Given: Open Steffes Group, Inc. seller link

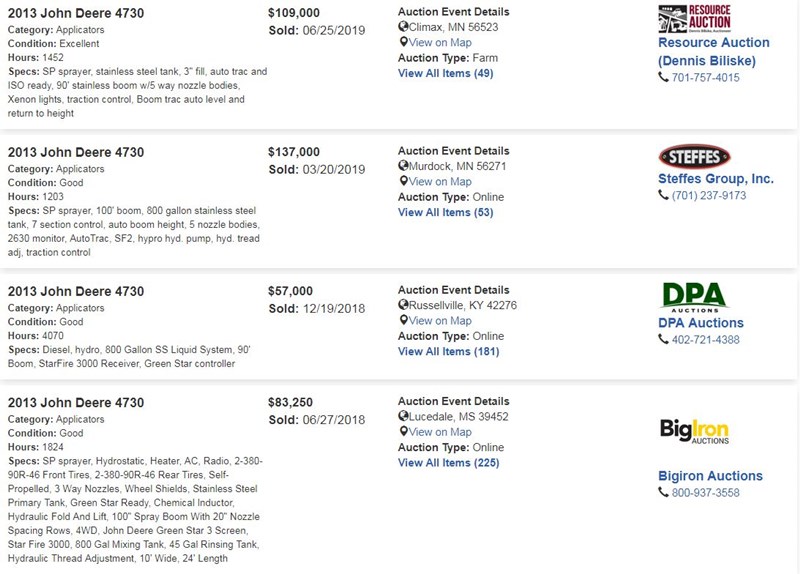Looking at the screenshot, I should [x=716, y=179].
